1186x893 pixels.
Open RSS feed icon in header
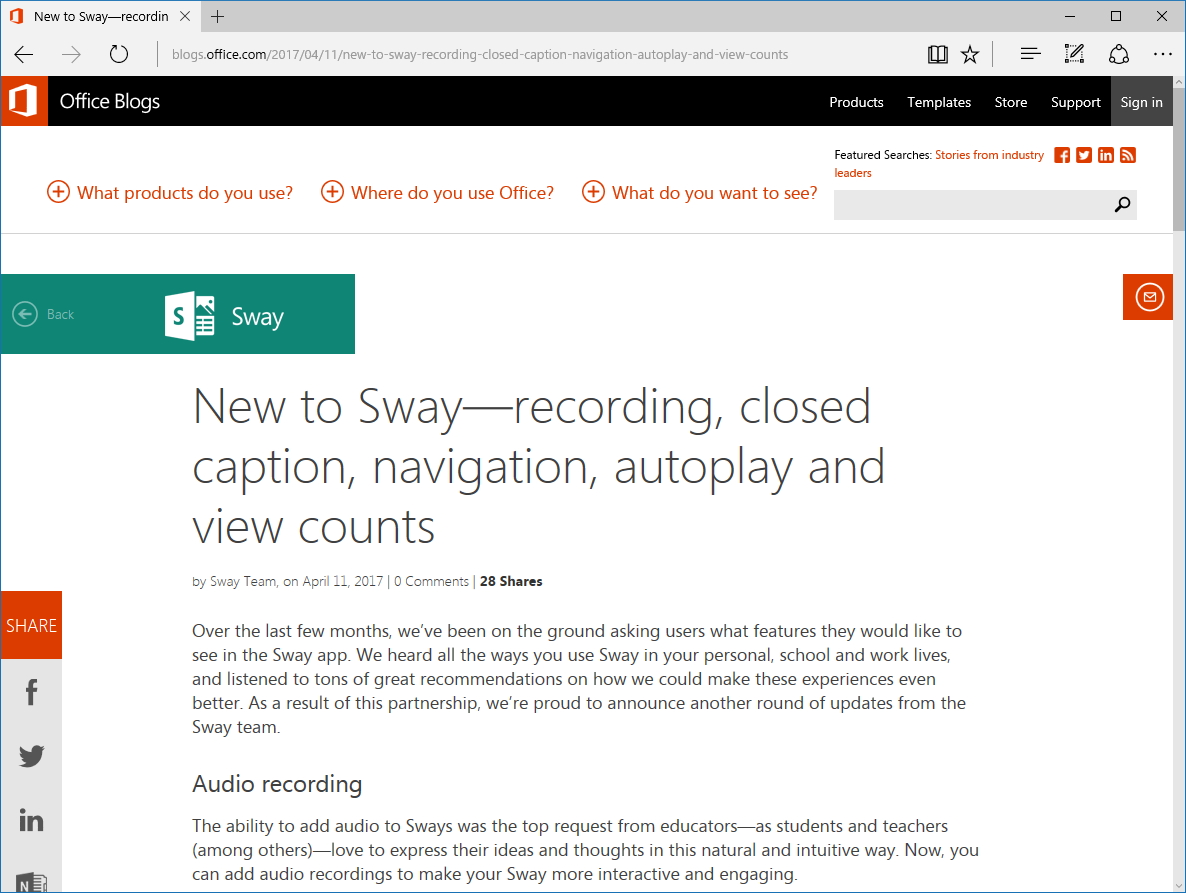click(x=1128, y=155)
